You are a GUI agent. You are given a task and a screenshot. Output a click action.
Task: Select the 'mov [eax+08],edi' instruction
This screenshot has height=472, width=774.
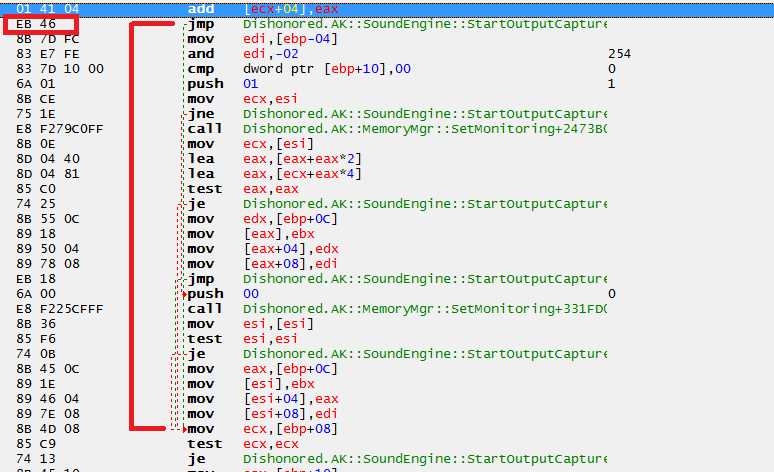pos(263,264)
